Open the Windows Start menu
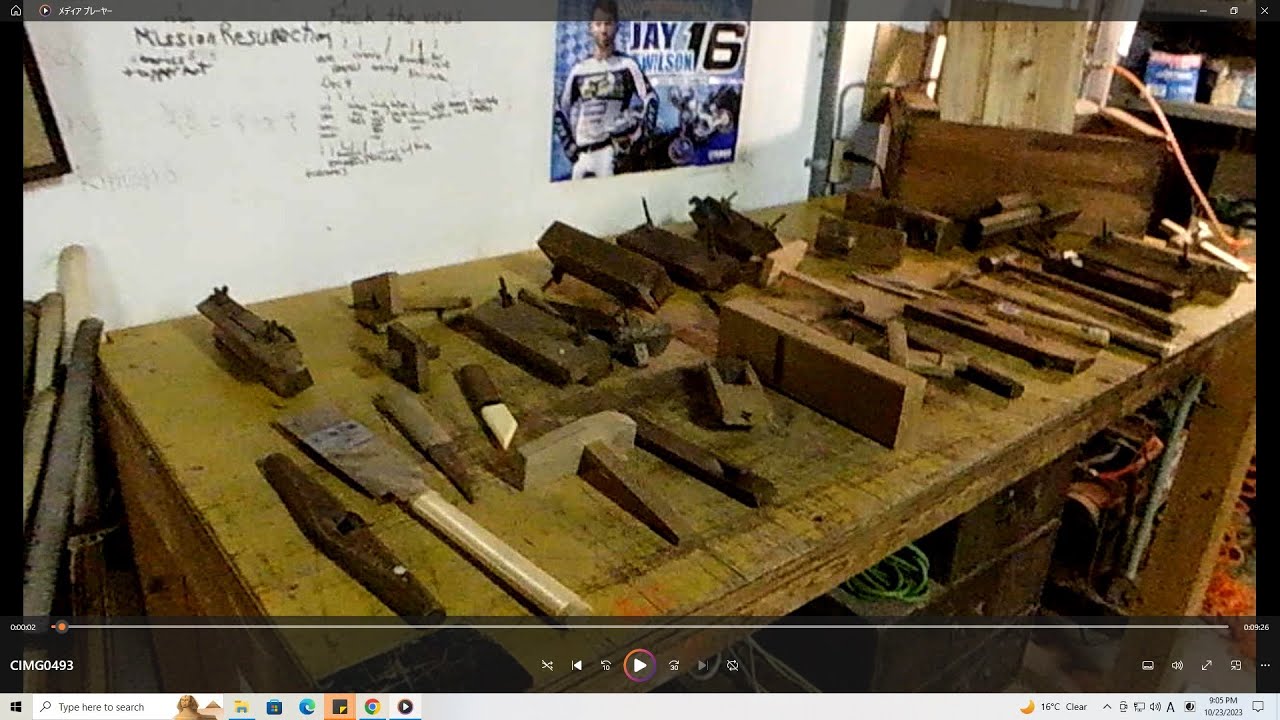The image size is (1280, 720). click(16, 707)
